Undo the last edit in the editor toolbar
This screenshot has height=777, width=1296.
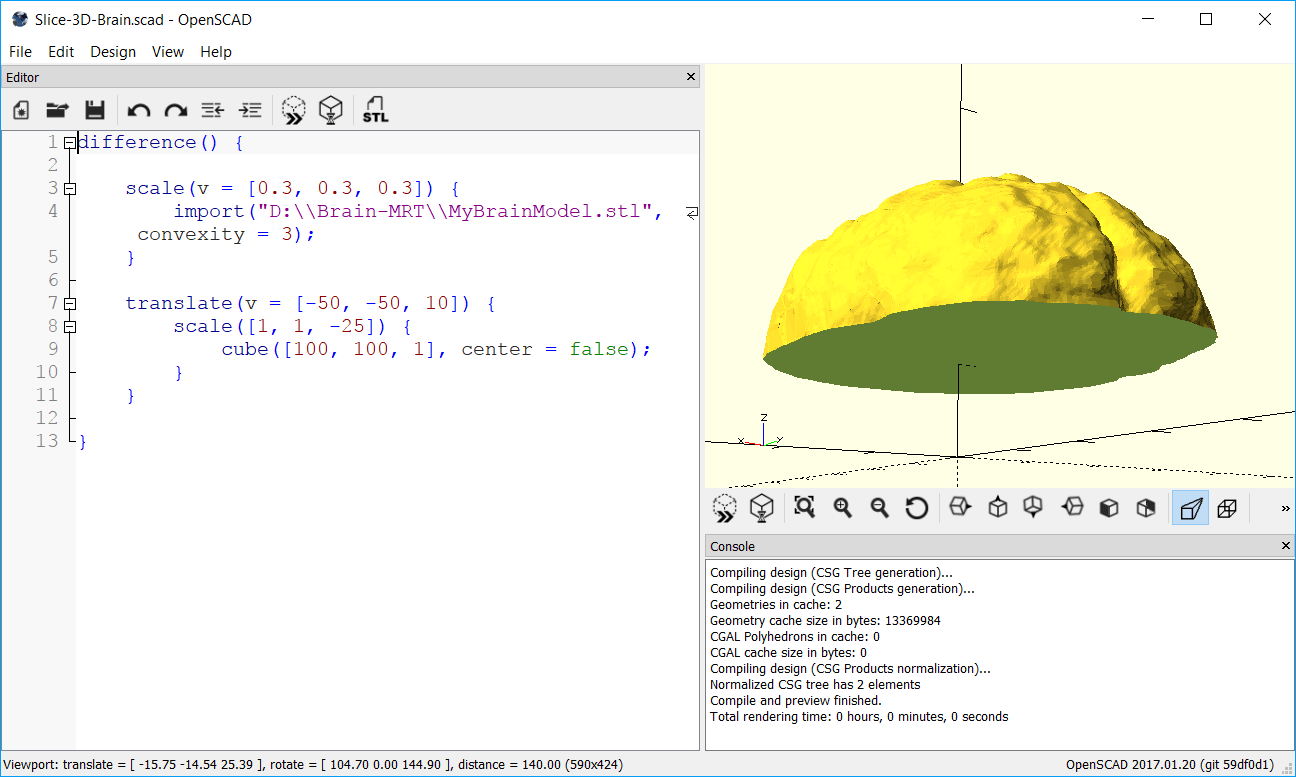pyautogui.click(x=139, y=111)
